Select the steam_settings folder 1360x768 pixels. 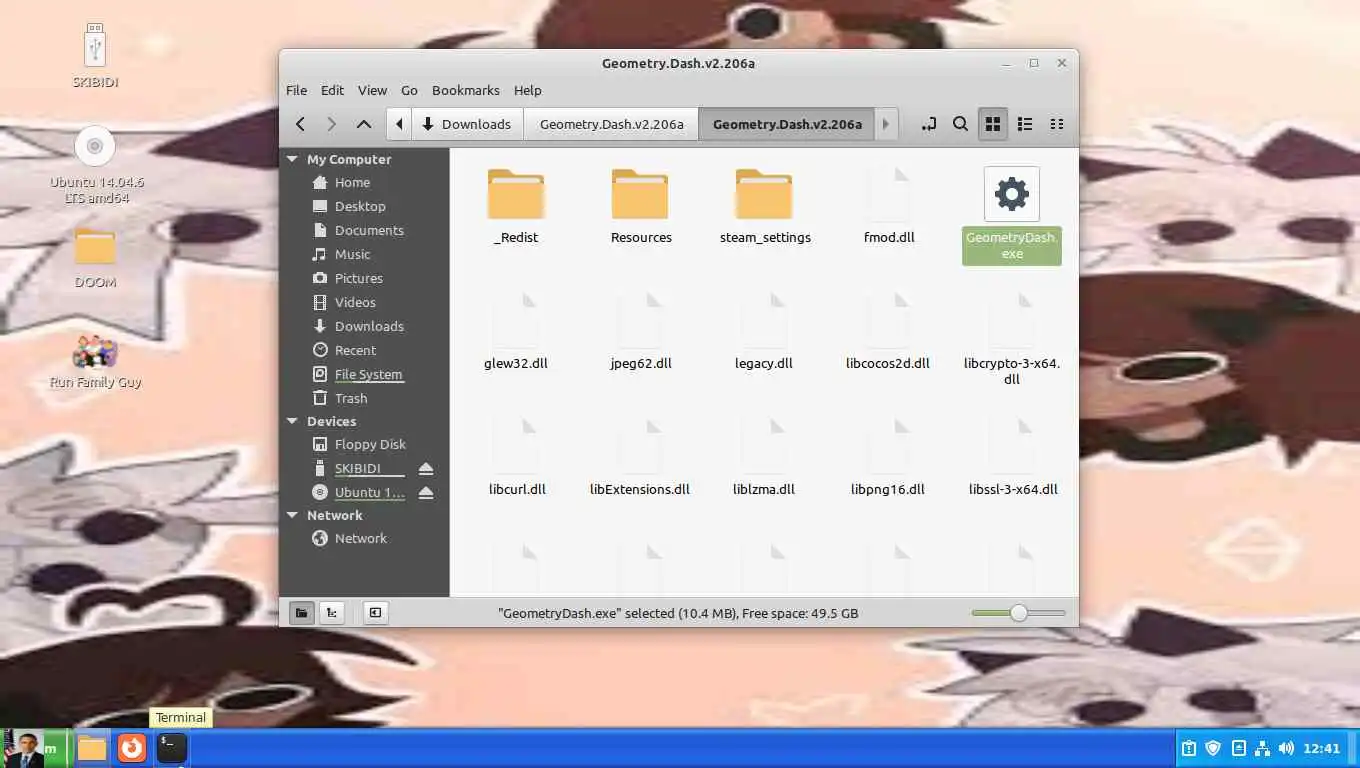[765, 207]
